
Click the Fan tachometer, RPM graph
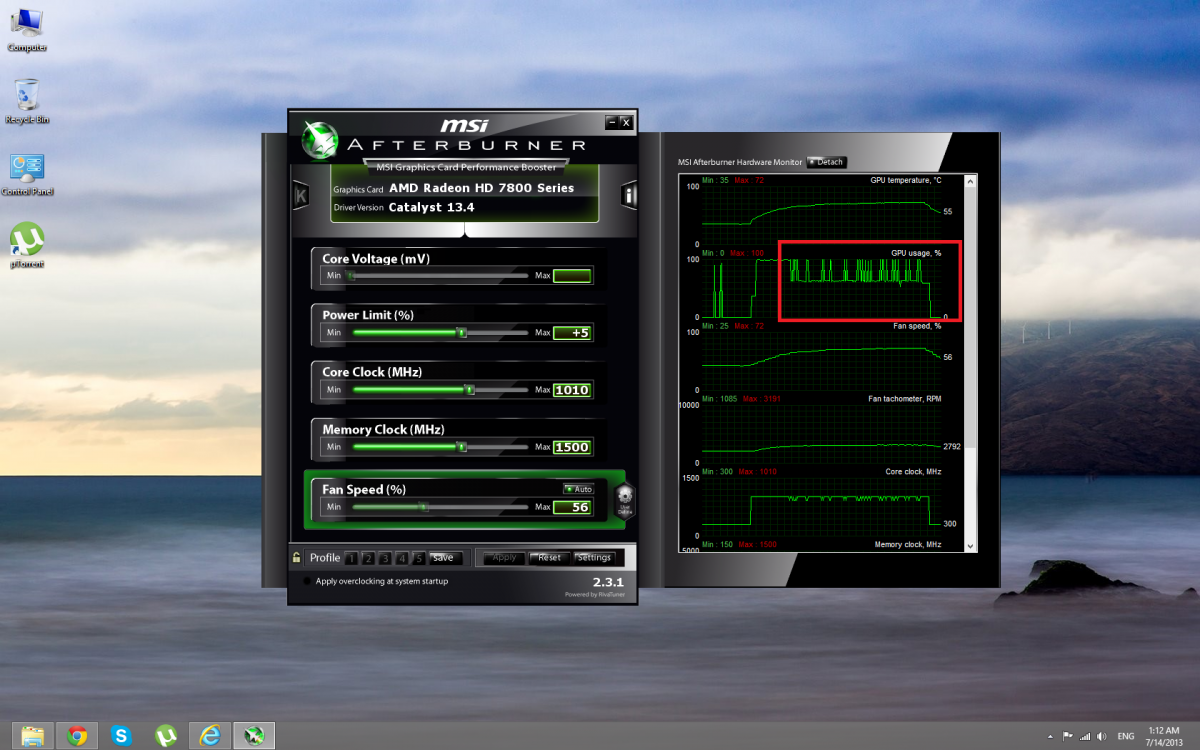(822, 433)
